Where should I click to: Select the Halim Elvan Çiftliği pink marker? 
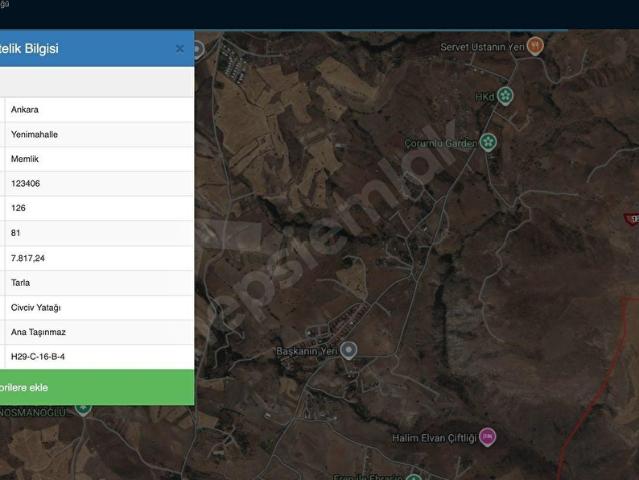[x=487, y=437]
